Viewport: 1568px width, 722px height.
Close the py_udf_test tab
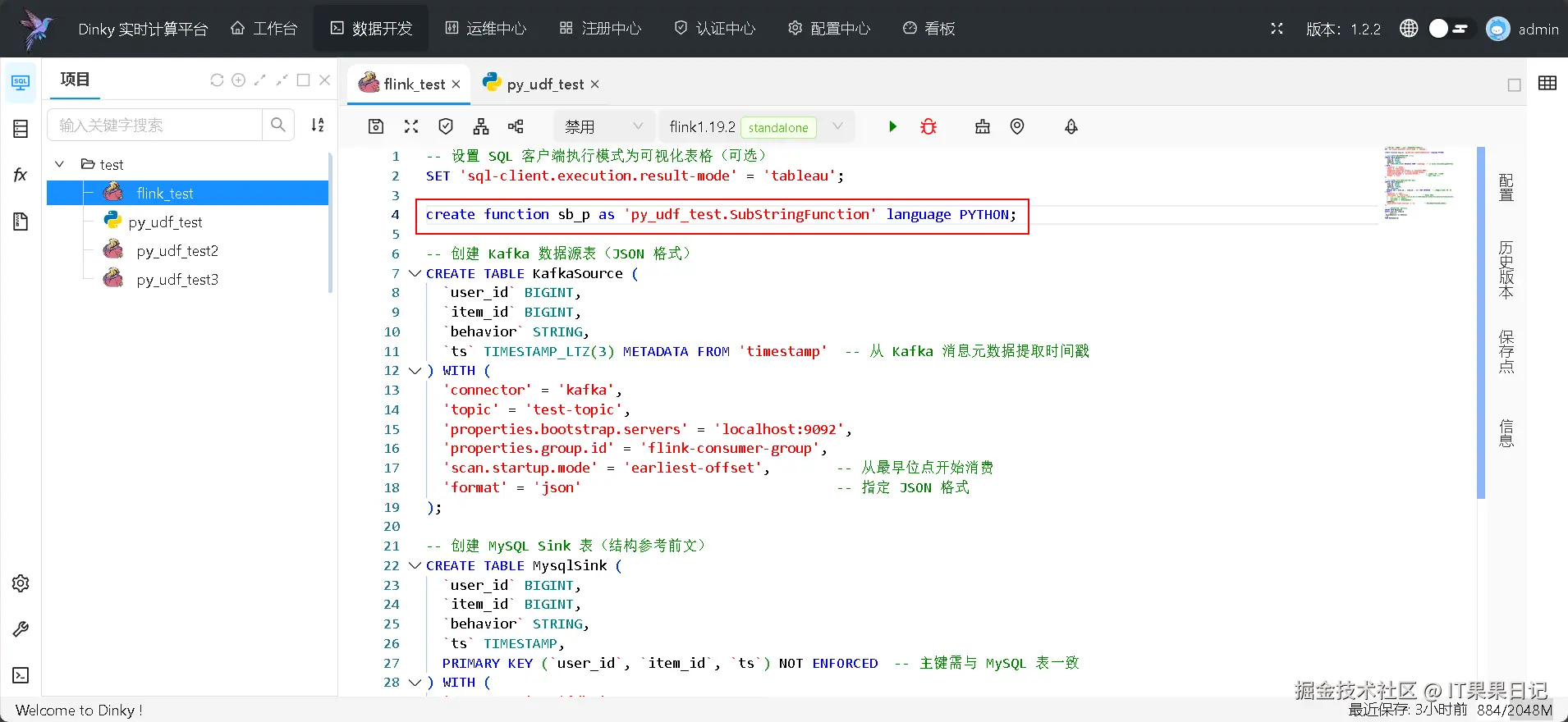594,85
